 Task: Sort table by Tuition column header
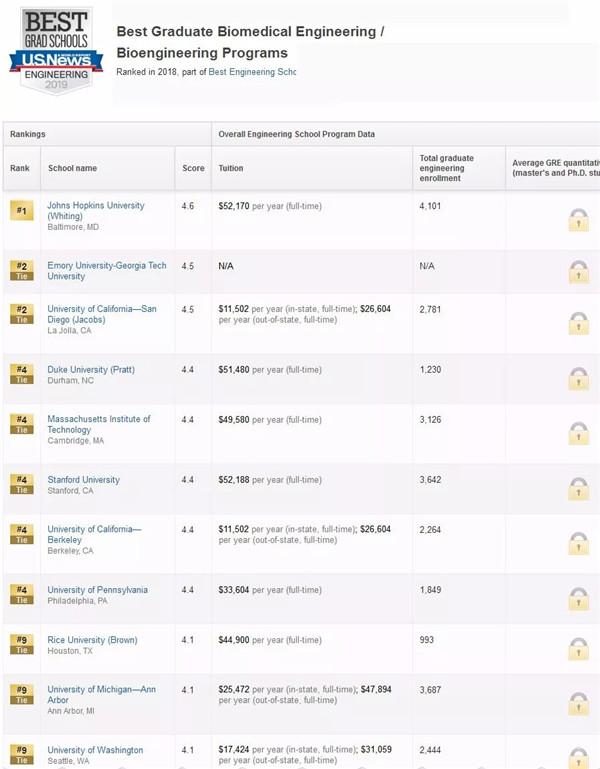pyautogui.click(x=231, y=168)
